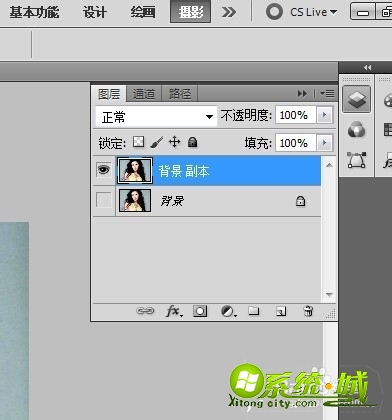Toggle lock position icon
This screenshot has width=392, height=420.
175,142
